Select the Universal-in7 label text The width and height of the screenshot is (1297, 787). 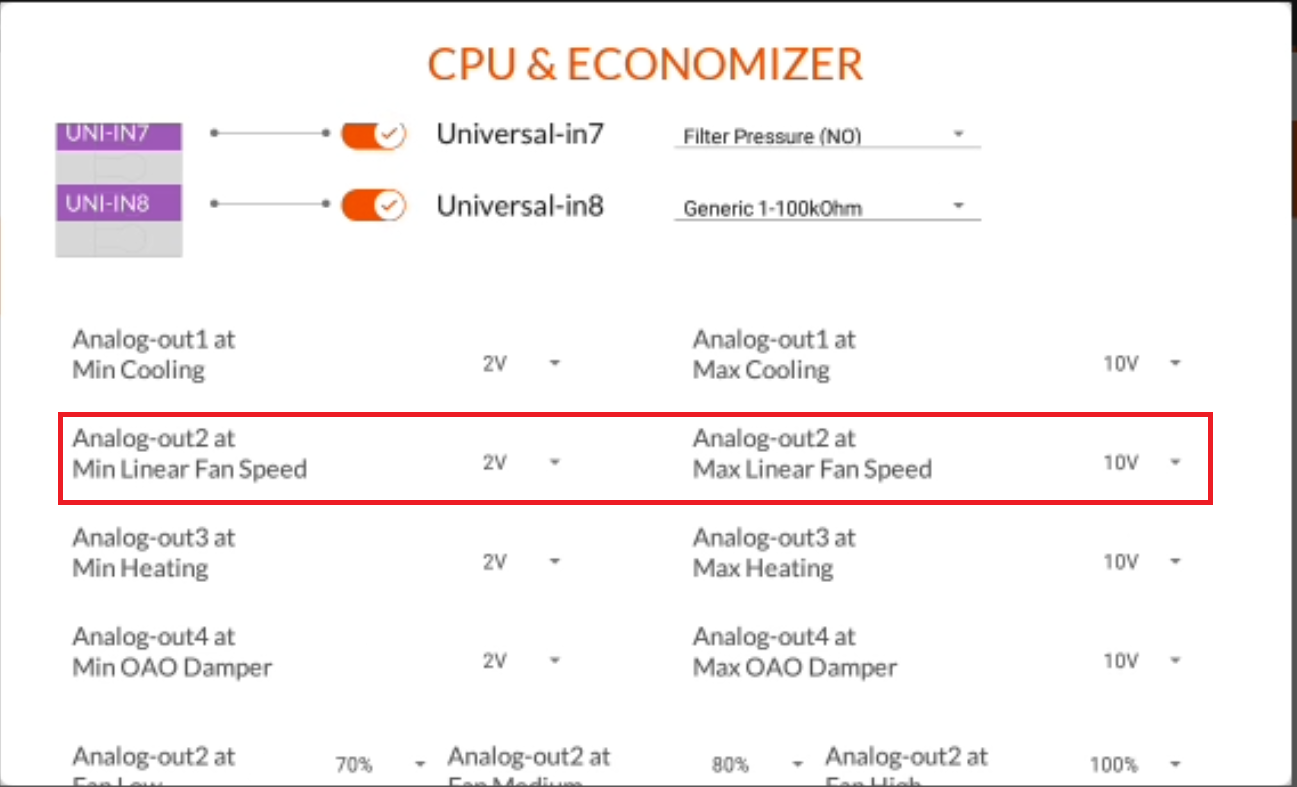(x=520, y=134)
